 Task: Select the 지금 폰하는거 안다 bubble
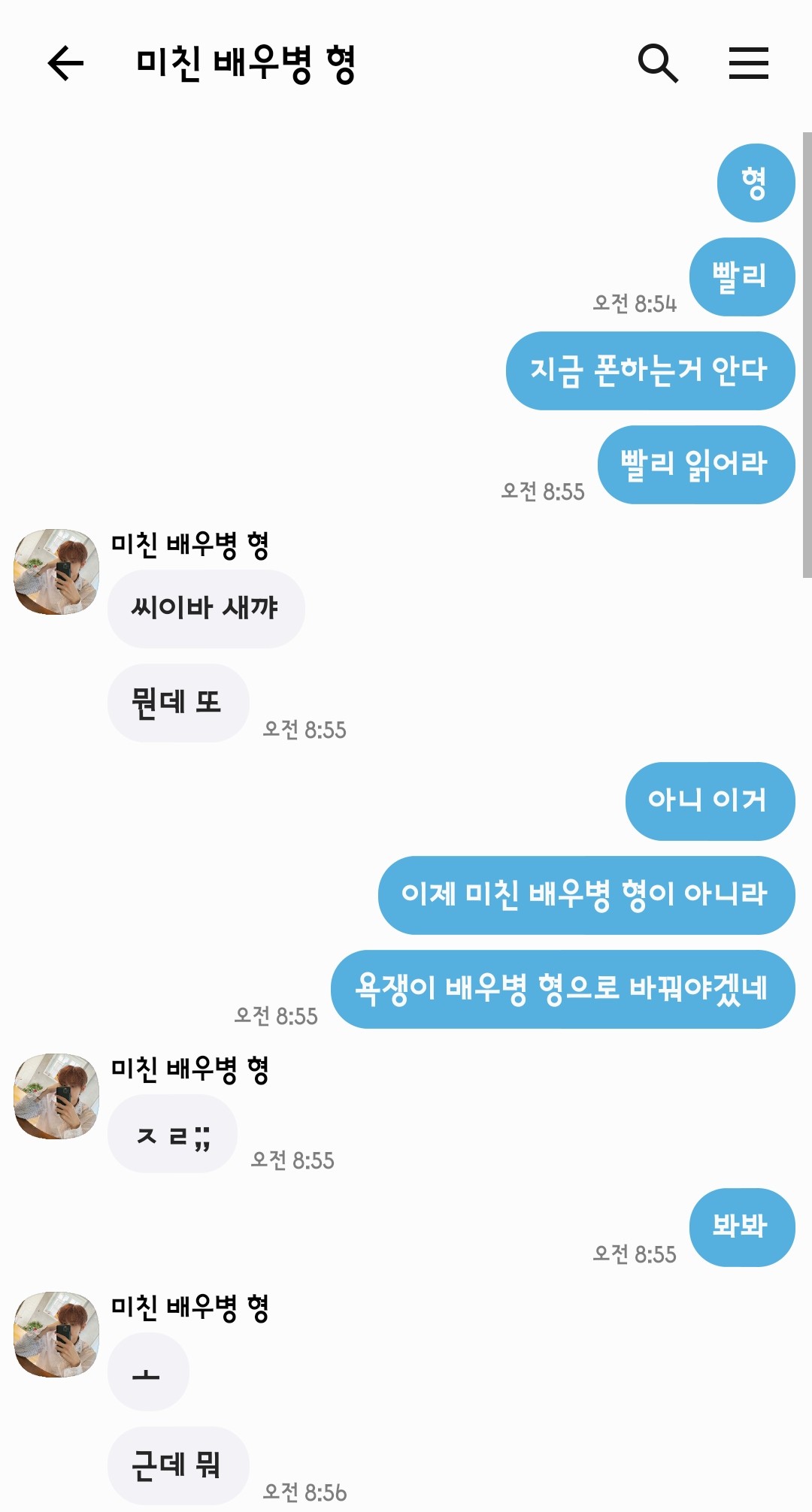coord(650,370)
